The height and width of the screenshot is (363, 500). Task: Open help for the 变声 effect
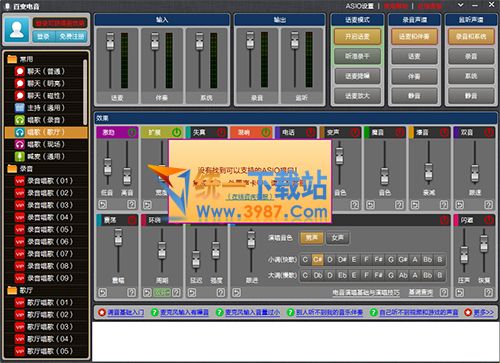click(355, 204)
